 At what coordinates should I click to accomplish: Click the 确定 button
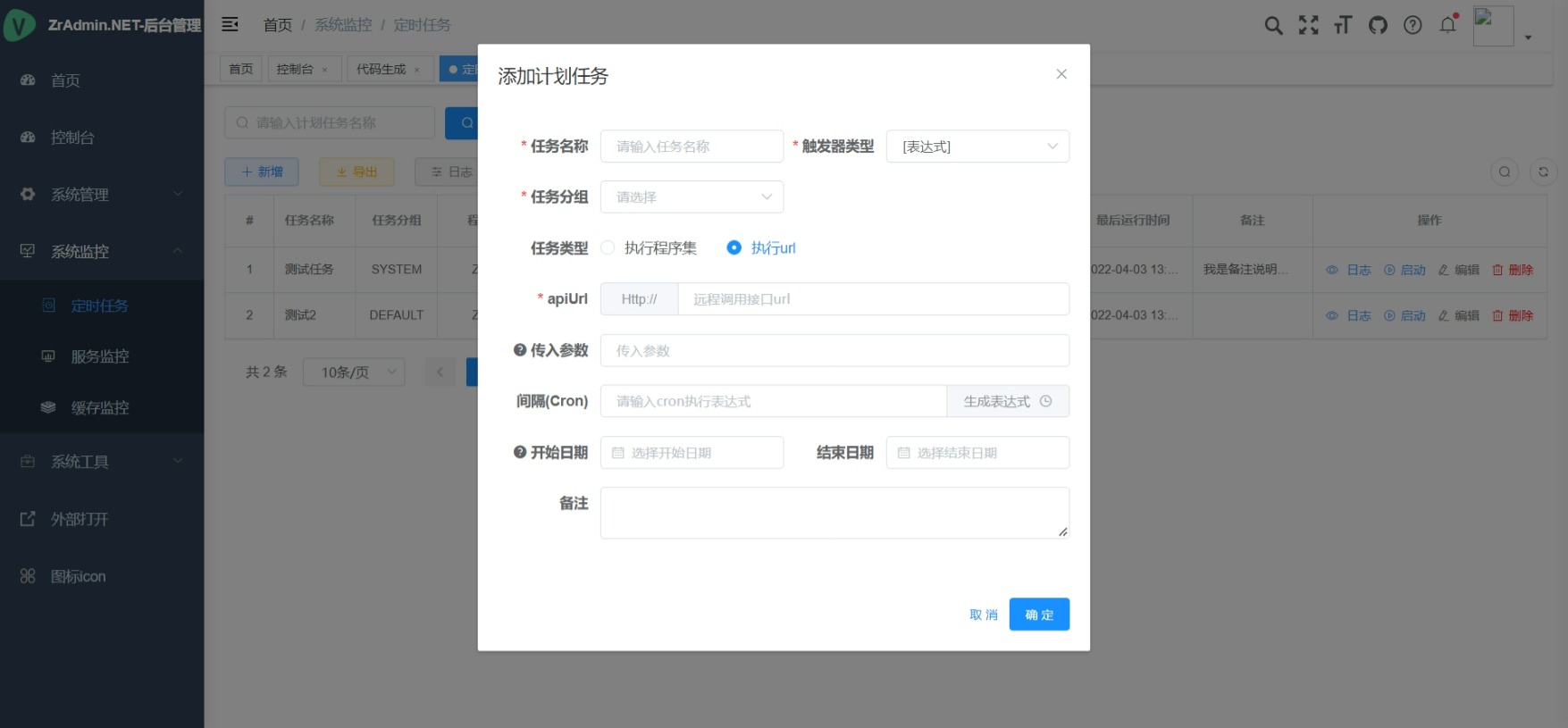point(1038,615)
